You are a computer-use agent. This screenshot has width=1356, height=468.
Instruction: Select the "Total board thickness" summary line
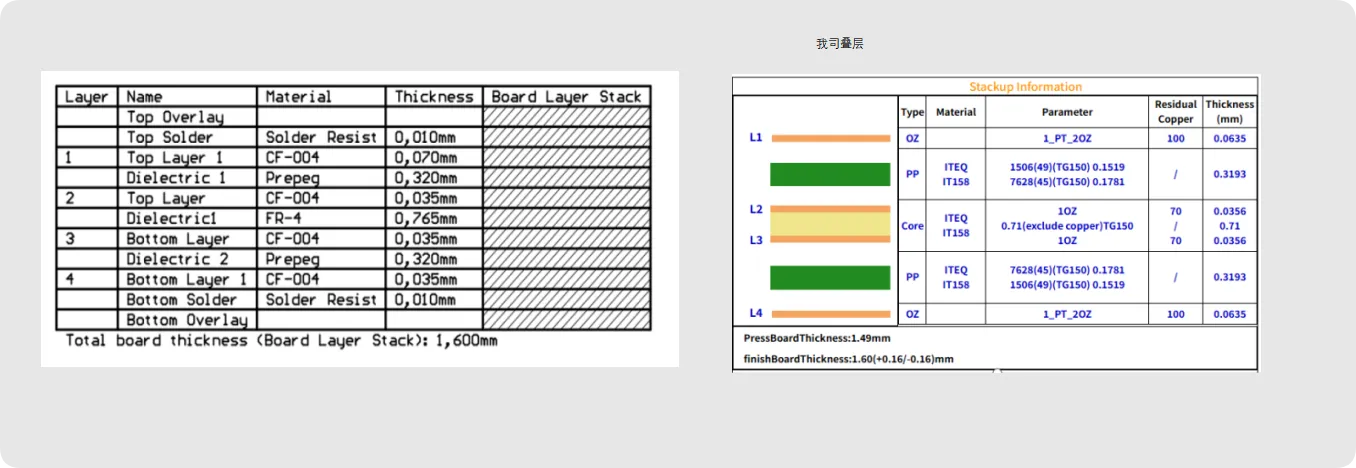[282, 341]
